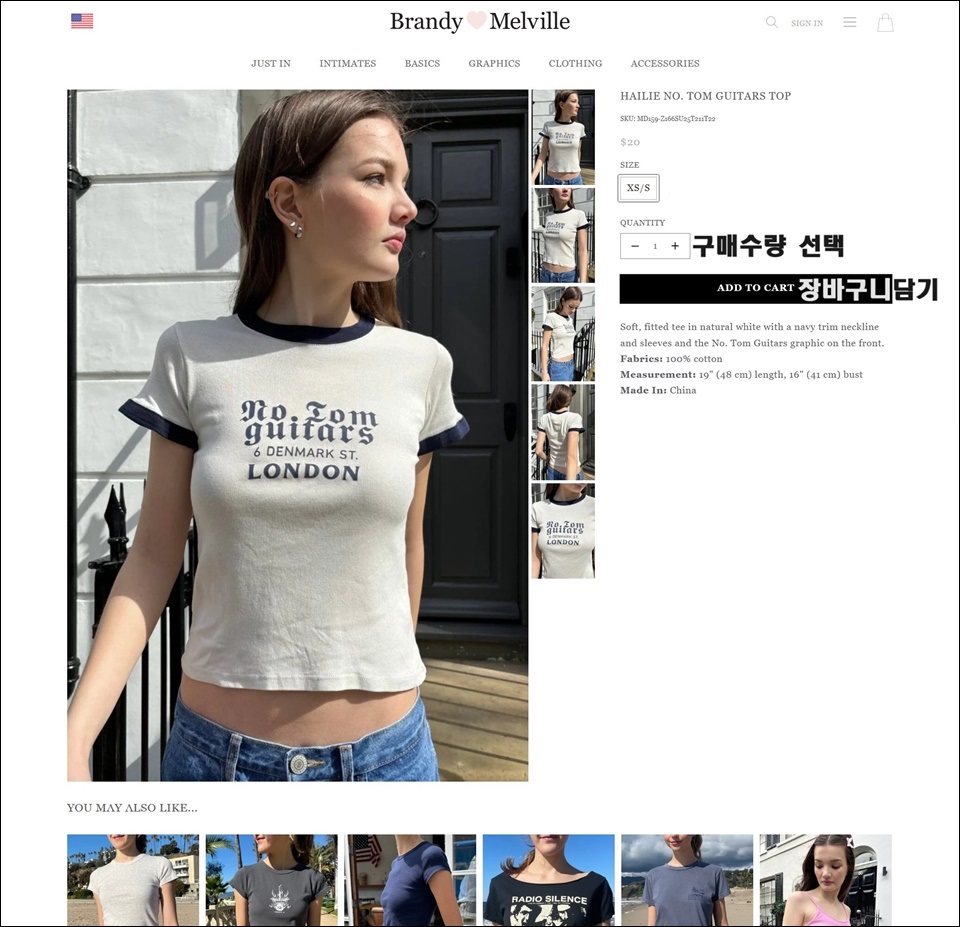Click the main product photo
The height and width of the screenshot is (927, 960).
click(298, 435)
